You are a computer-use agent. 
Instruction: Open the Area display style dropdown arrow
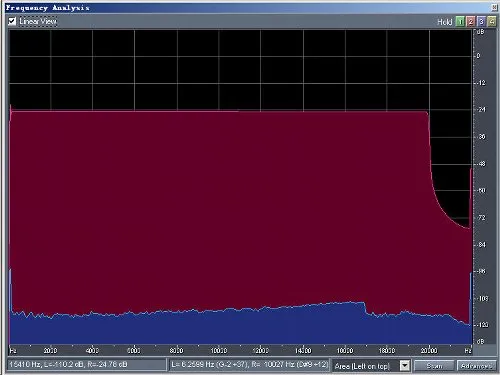coord(404,365)
